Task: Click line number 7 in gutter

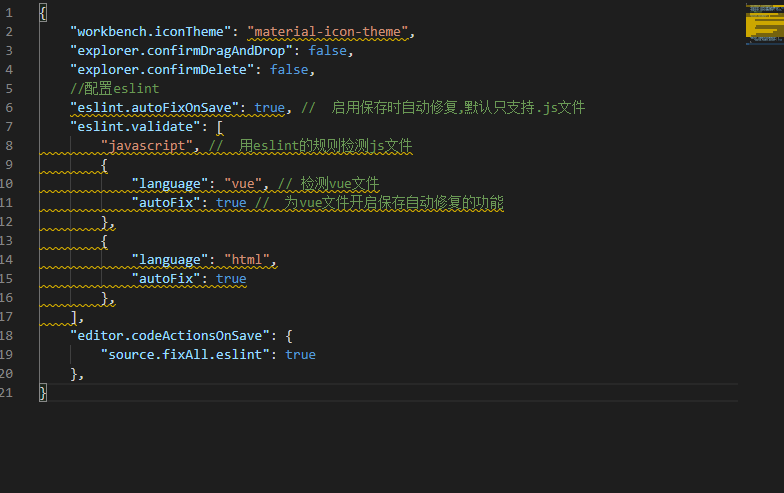Action: [x=9, y=126]
